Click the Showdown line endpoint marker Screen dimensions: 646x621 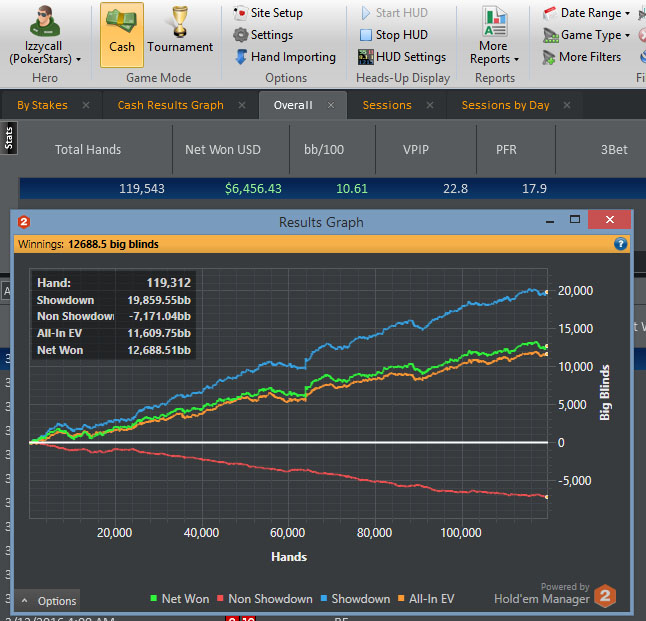coord(547,292)
